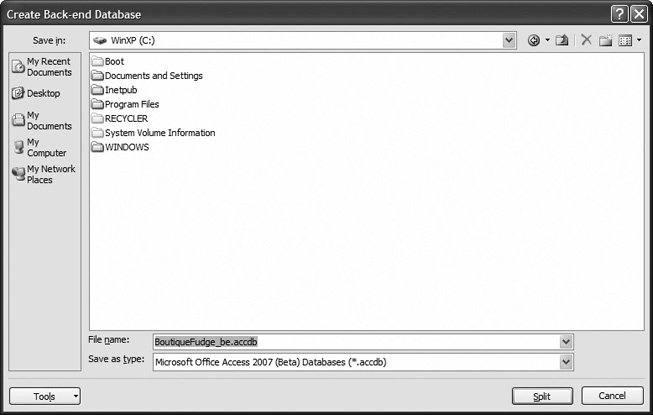Click the Split button
The image size is (653, 415).
(x=542, y=396)
